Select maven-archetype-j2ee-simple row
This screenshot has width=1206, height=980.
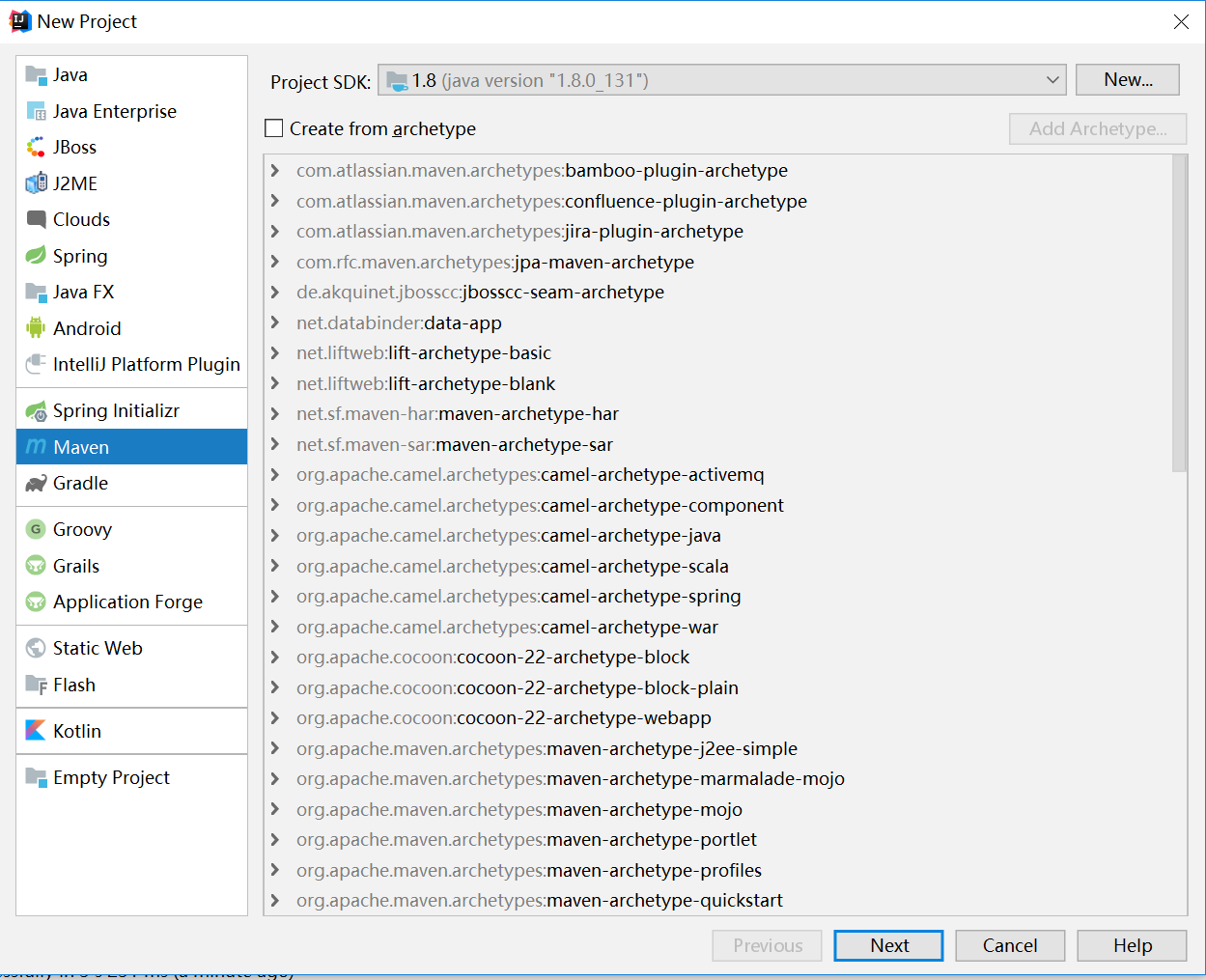716,748
